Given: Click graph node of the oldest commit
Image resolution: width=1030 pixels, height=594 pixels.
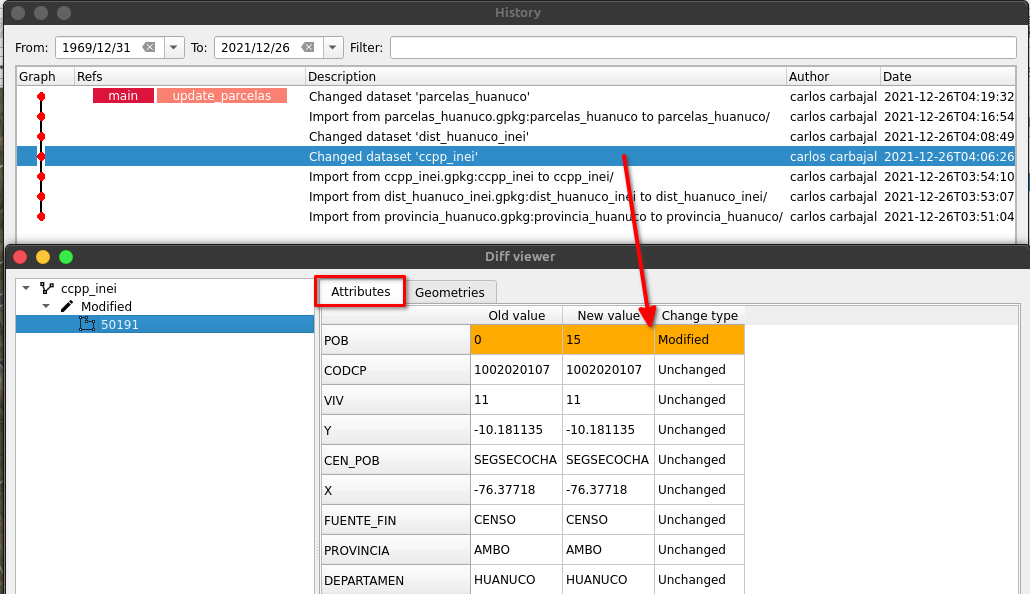Looking at the screenshot, I should (41, 217).
